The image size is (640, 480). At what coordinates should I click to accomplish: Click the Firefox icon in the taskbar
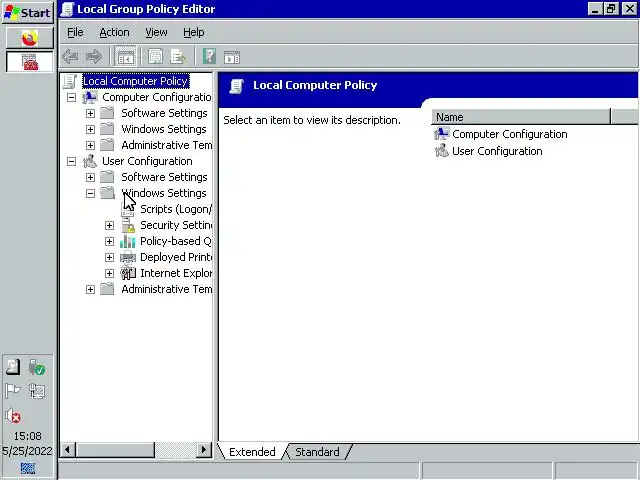pyautogui.click(x=29, y=39)
